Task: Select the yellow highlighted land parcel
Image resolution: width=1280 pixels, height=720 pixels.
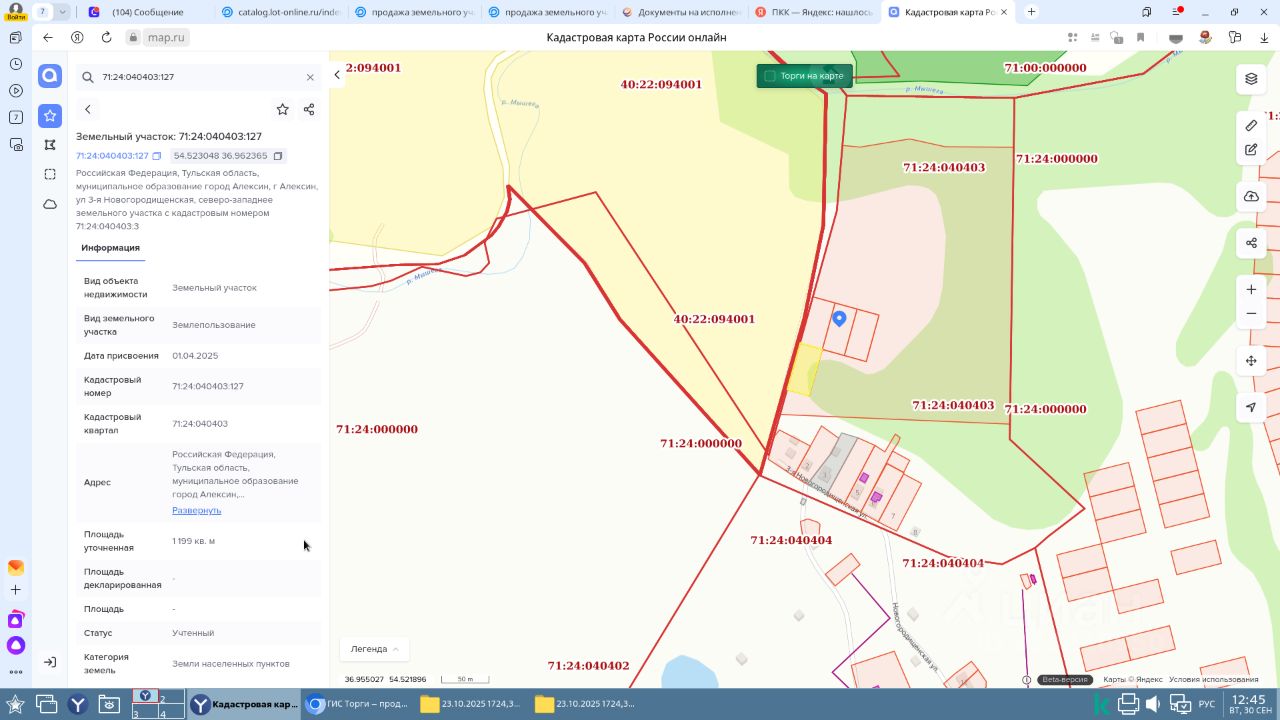Action: coord(804,370)
